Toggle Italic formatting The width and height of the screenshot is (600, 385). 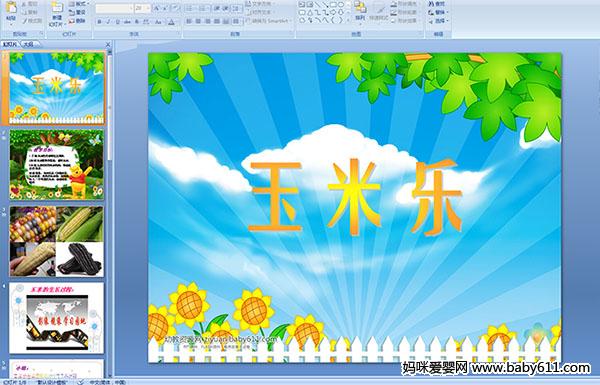pos(108,22)
